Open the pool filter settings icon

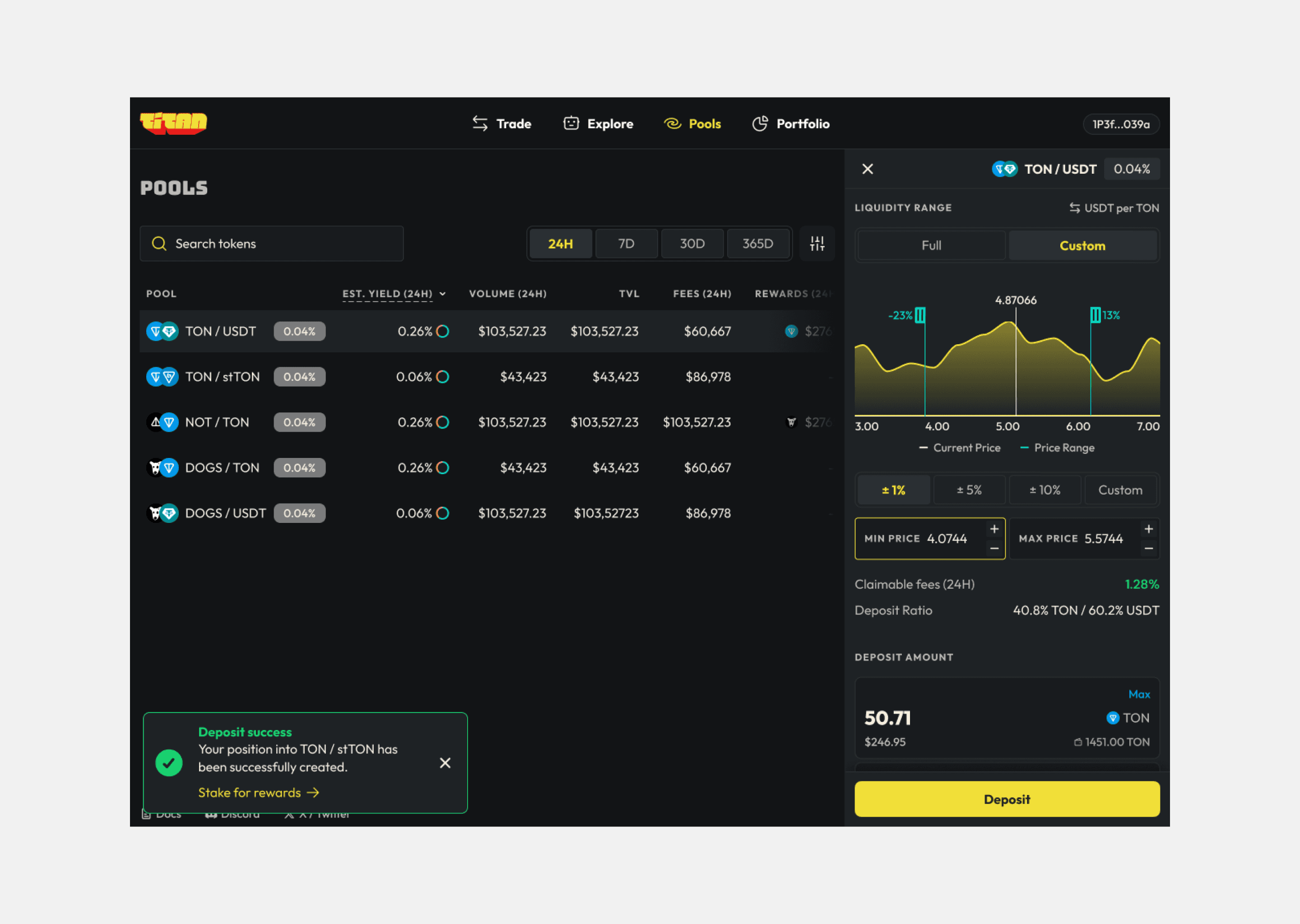pos(817,244)
